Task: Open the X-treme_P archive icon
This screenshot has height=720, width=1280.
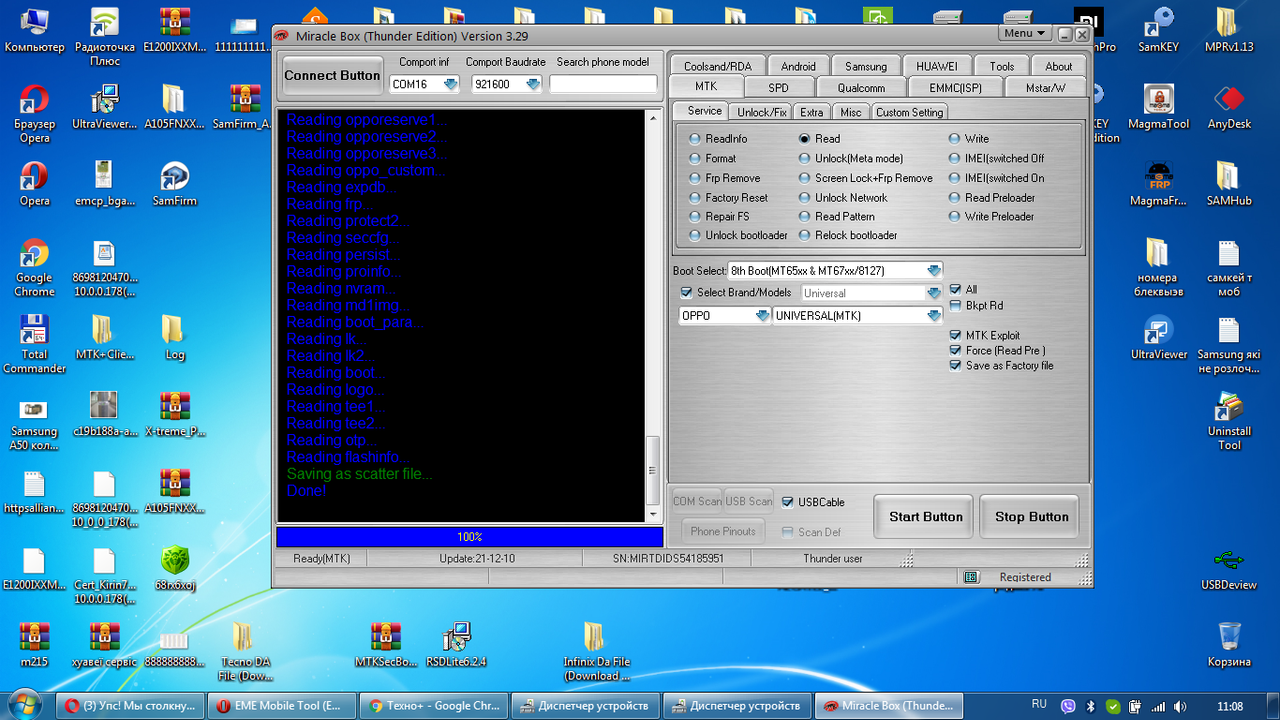Action: pyautogui.click(x=174, y=414)
